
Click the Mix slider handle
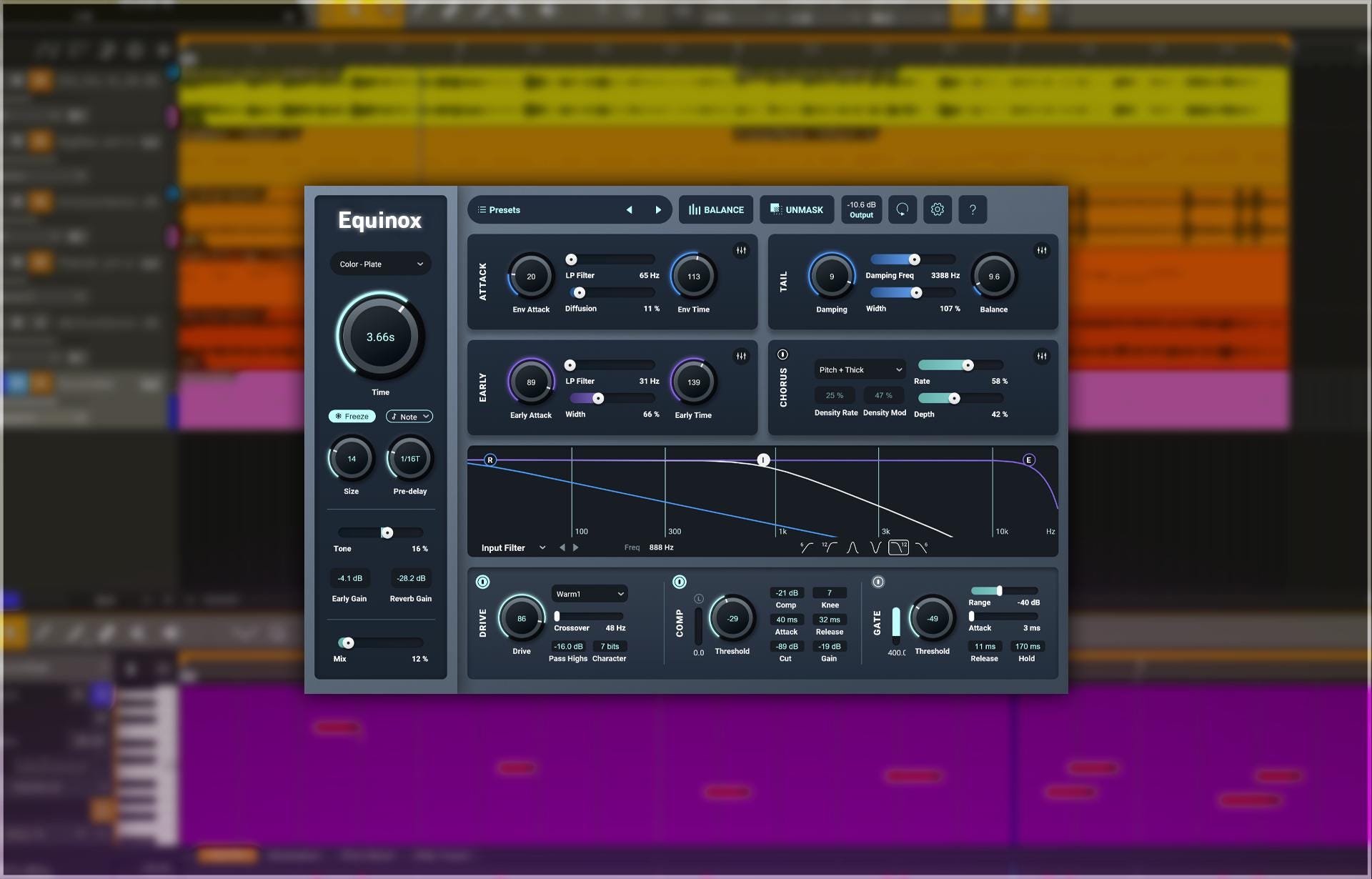click(347, 642)
